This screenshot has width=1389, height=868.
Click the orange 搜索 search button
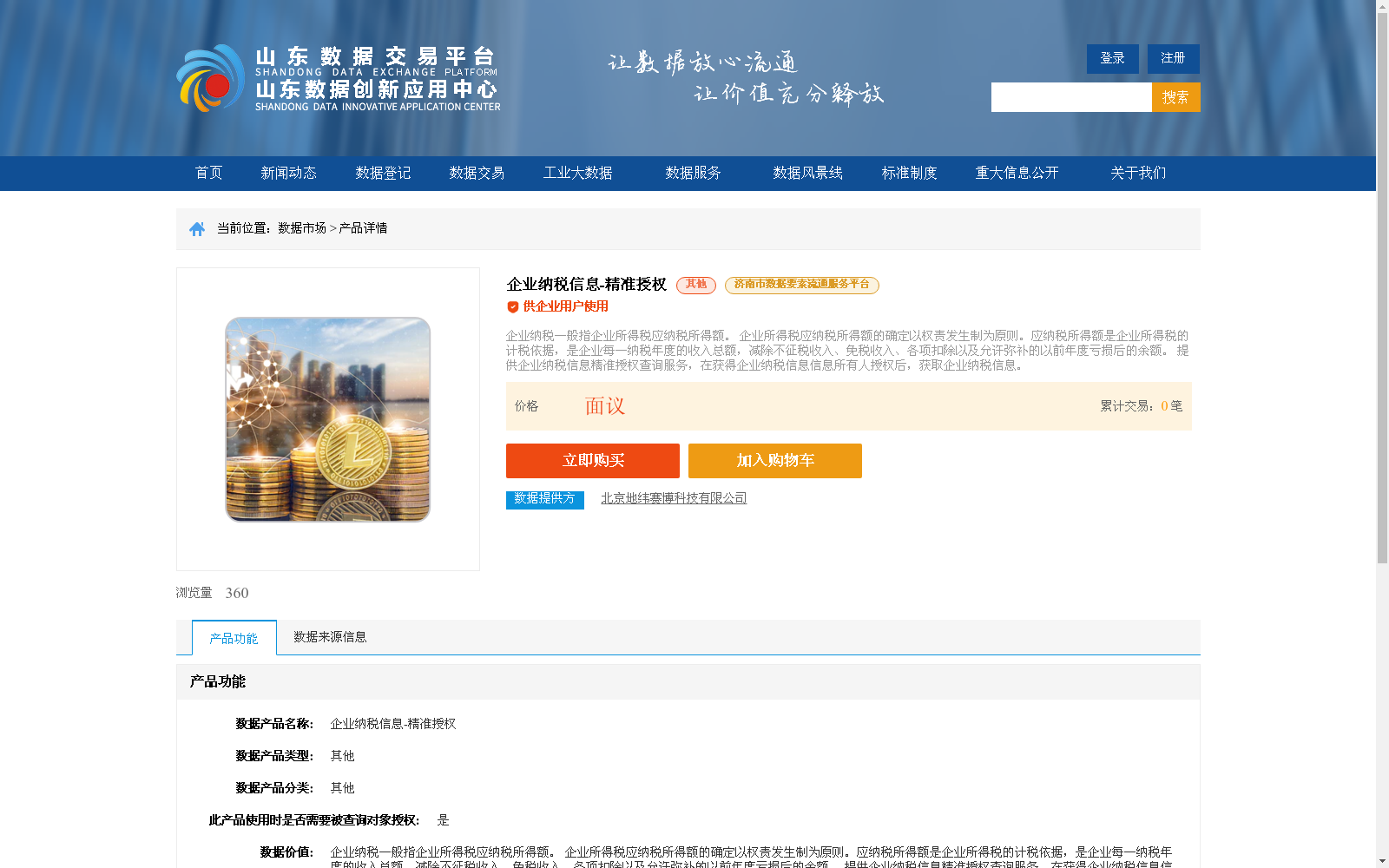pos(1175,97)
